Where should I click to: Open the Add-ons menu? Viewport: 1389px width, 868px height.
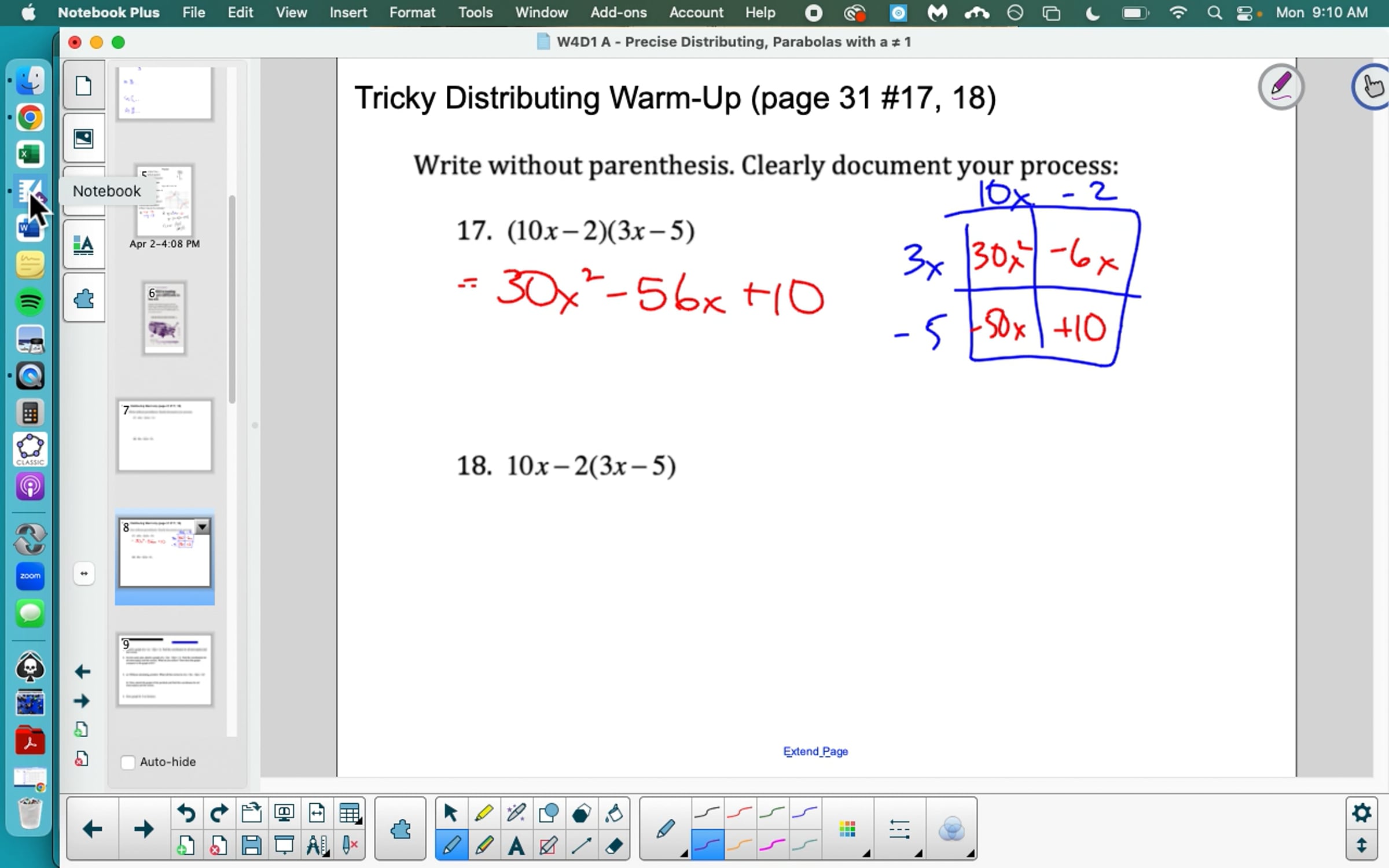(618, 13)
